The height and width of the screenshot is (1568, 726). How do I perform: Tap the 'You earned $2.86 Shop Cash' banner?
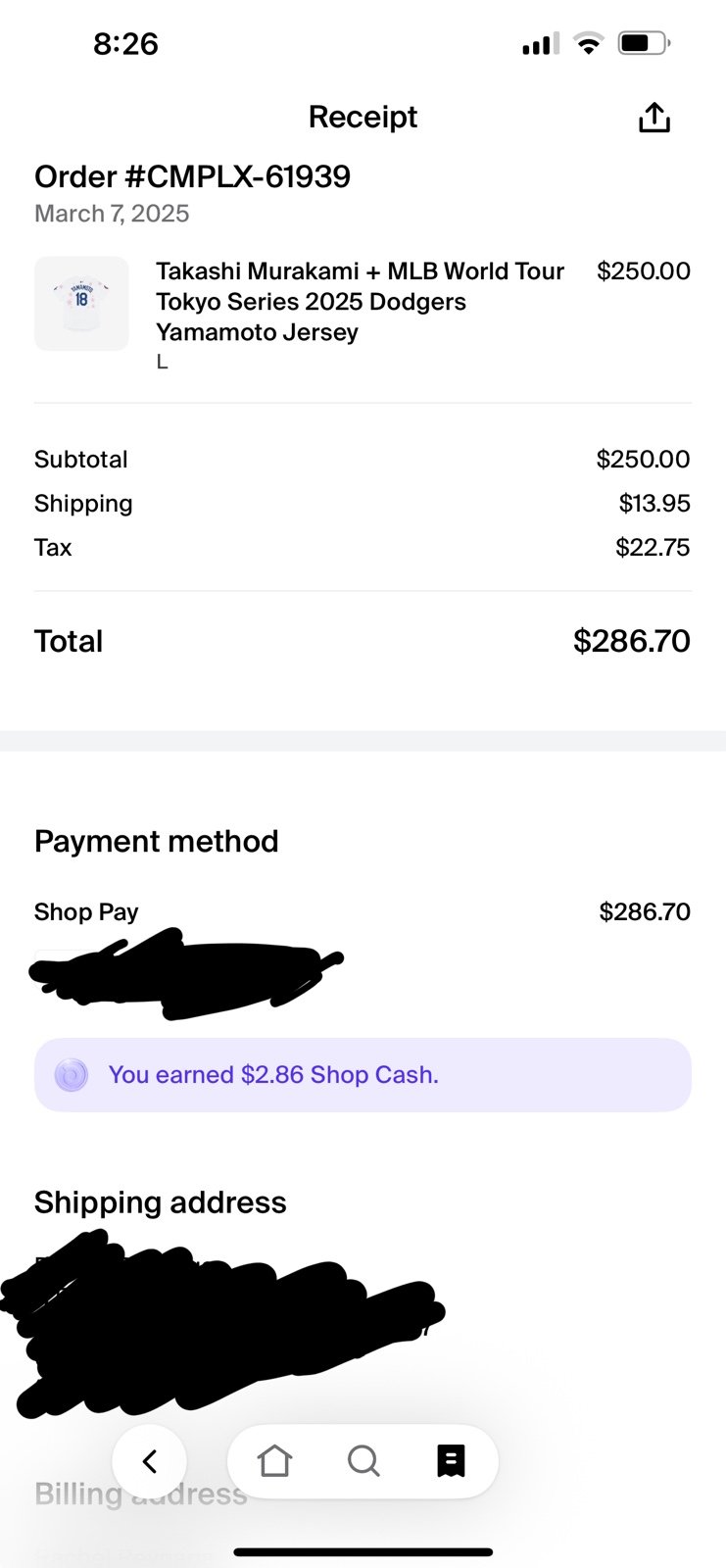(x=363, y=1075)
